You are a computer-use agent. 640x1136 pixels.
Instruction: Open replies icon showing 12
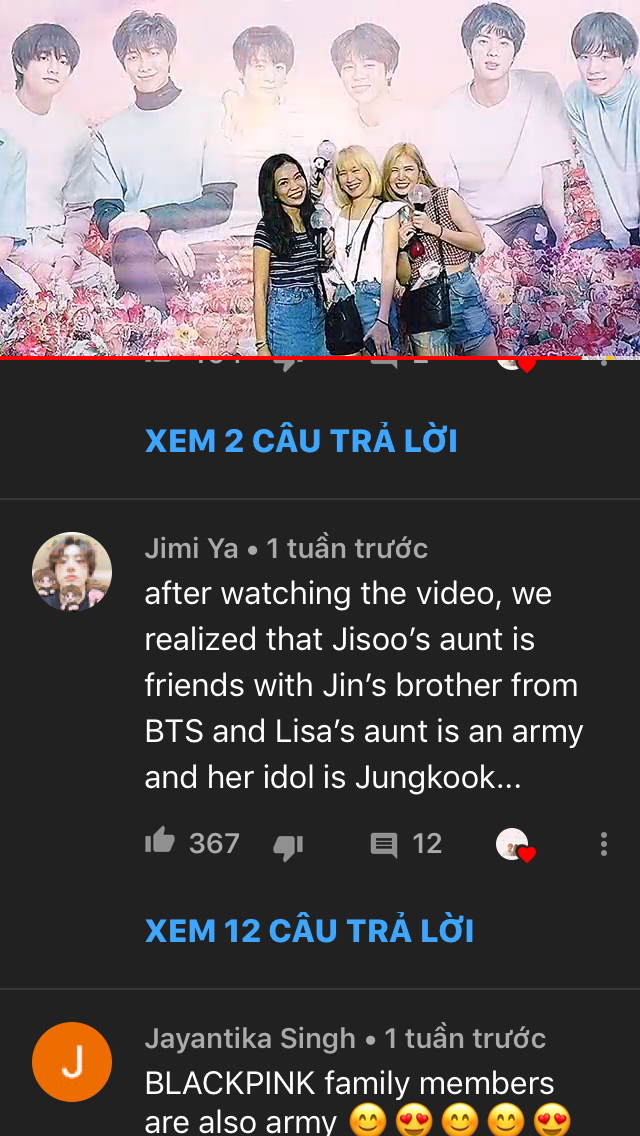coord(383,845)
